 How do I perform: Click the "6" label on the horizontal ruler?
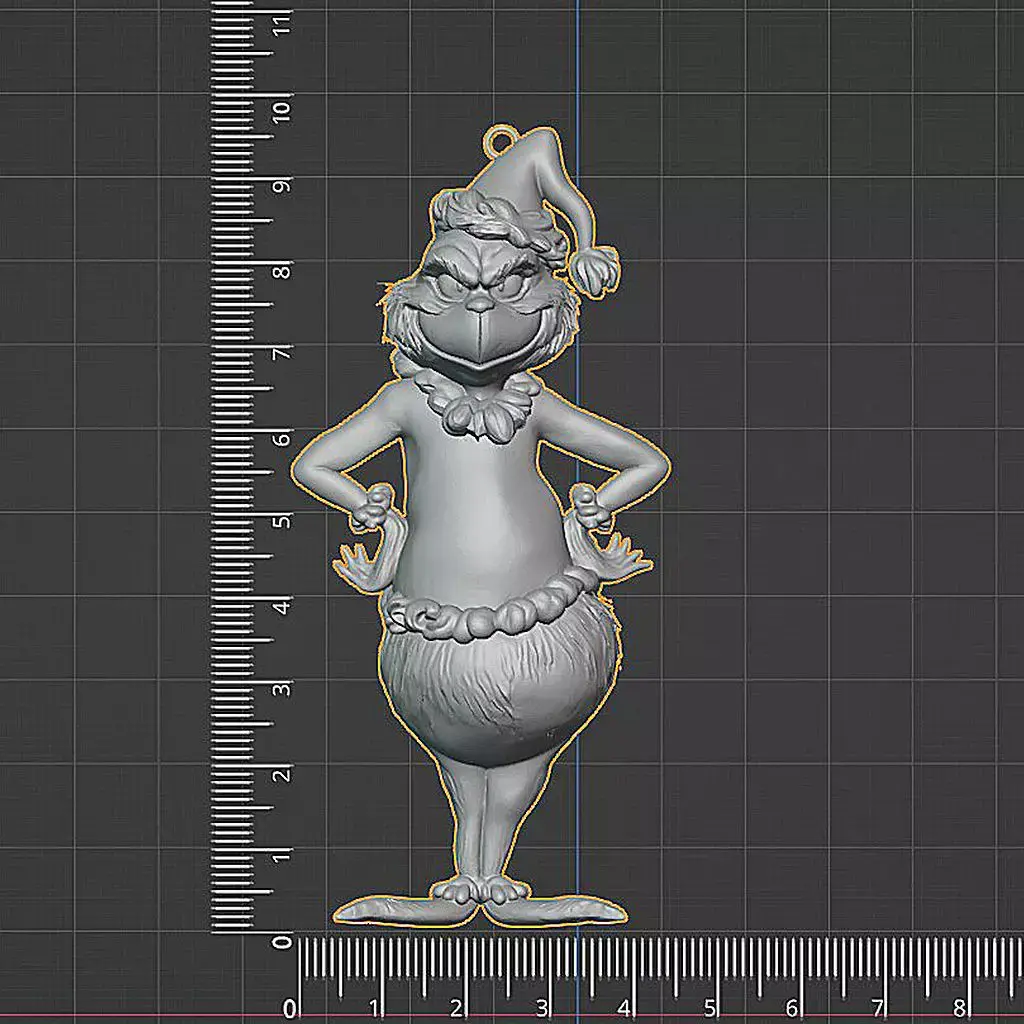point(792,1008)
